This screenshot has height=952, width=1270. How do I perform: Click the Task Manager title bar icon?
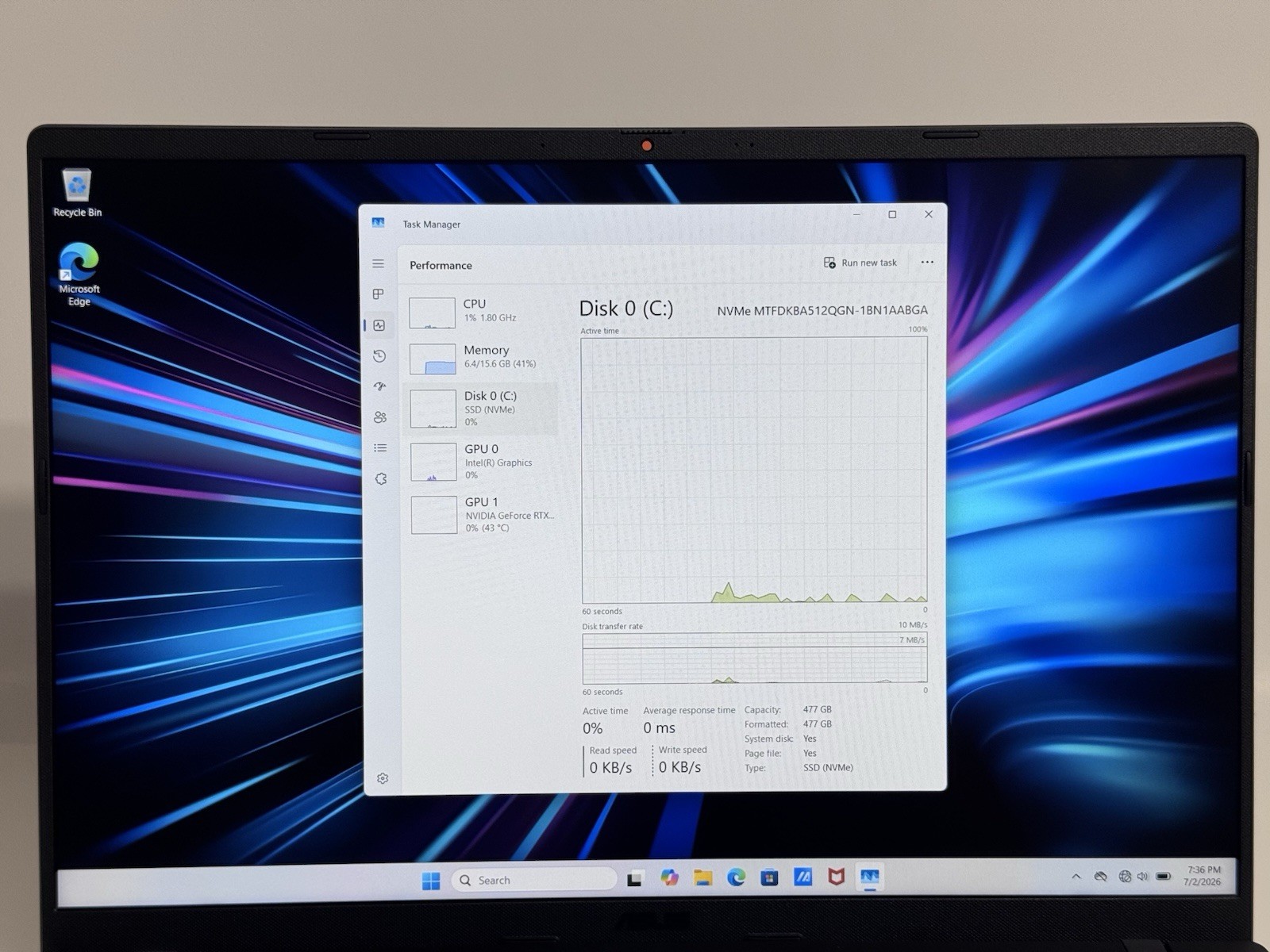coord(378,223)
